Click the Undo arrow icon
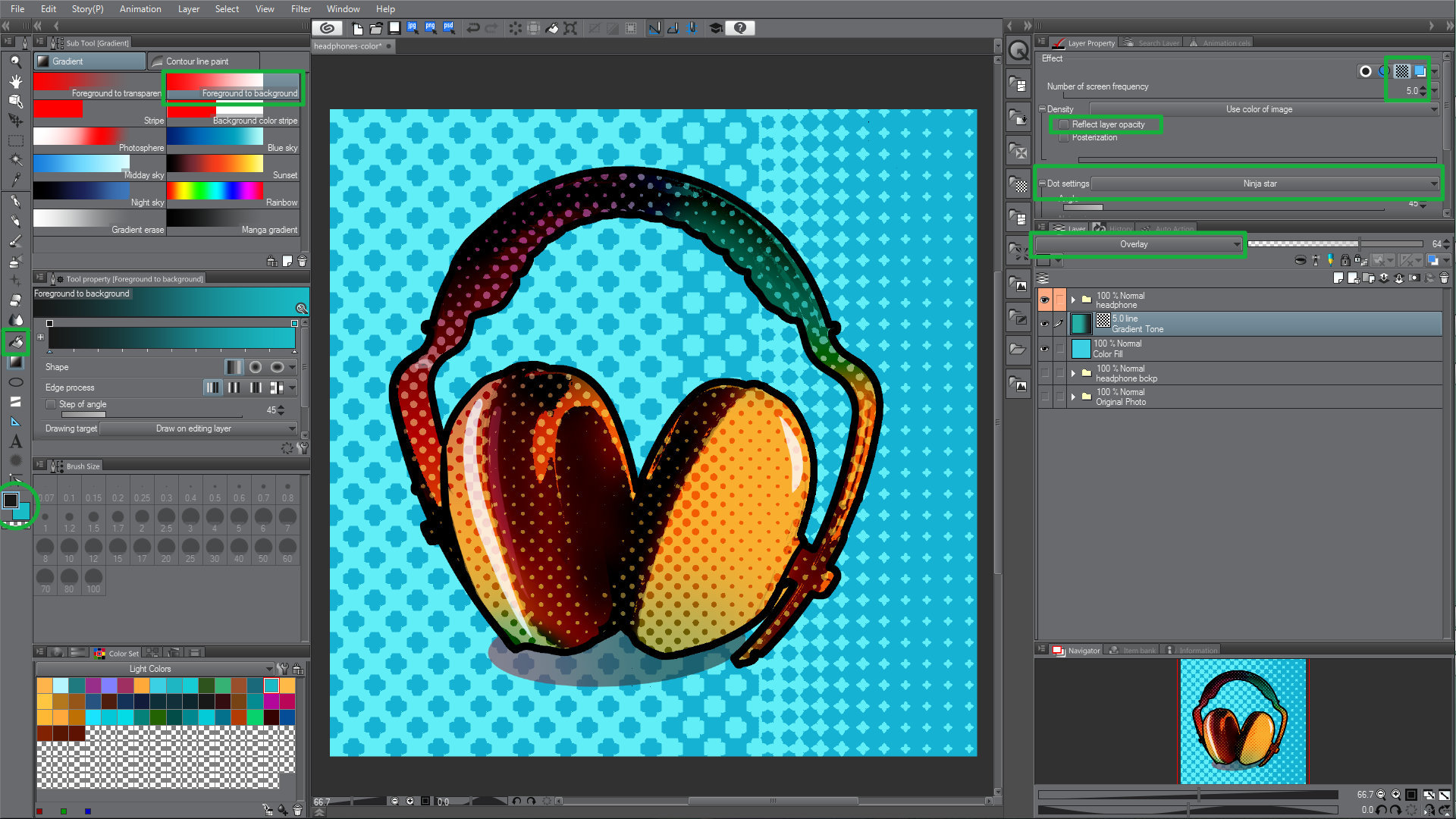 pyautogui.click(x=473, y=28)
